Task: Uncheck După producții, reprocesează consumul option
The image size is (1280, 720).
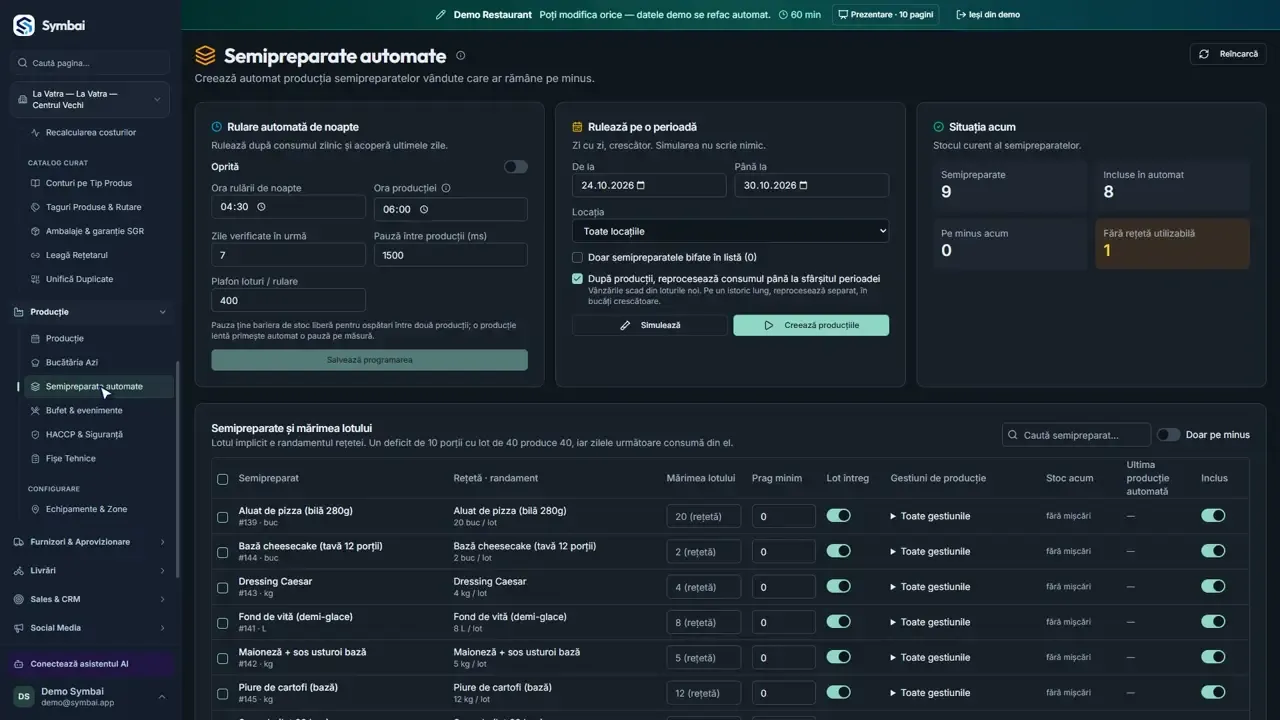Action: pyautogui.click(x=577, y=279)
